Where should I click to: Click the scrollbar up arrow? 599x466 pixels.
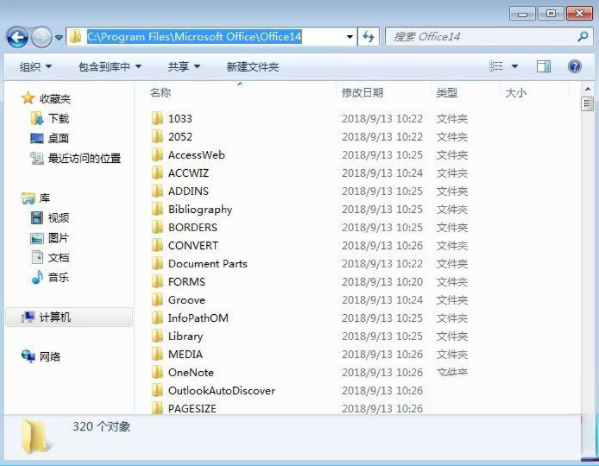pos(587,89)
